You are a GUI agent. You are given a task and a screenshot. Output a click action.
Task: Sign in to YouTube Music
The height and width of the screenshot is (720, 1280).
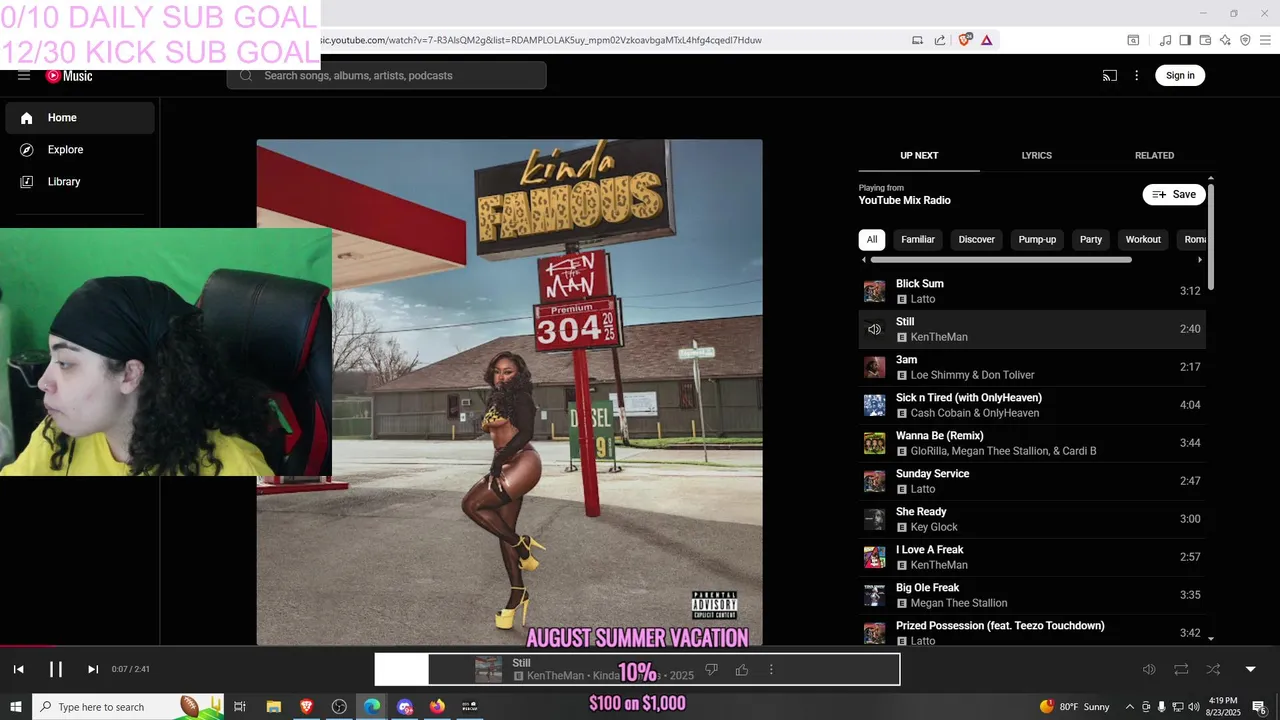point(1180,75)
